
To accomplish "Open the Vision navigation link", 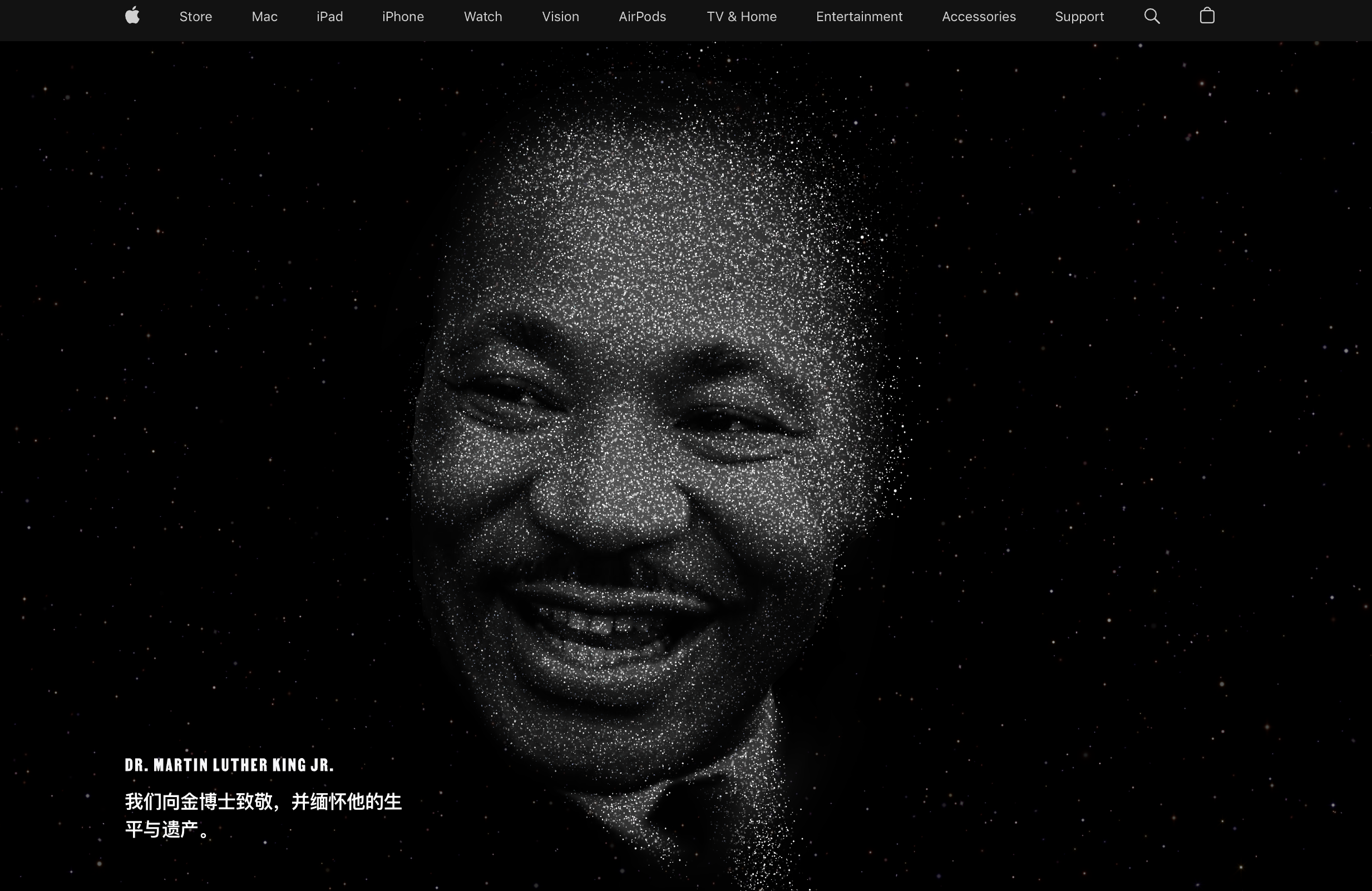I will coord(560,17).
